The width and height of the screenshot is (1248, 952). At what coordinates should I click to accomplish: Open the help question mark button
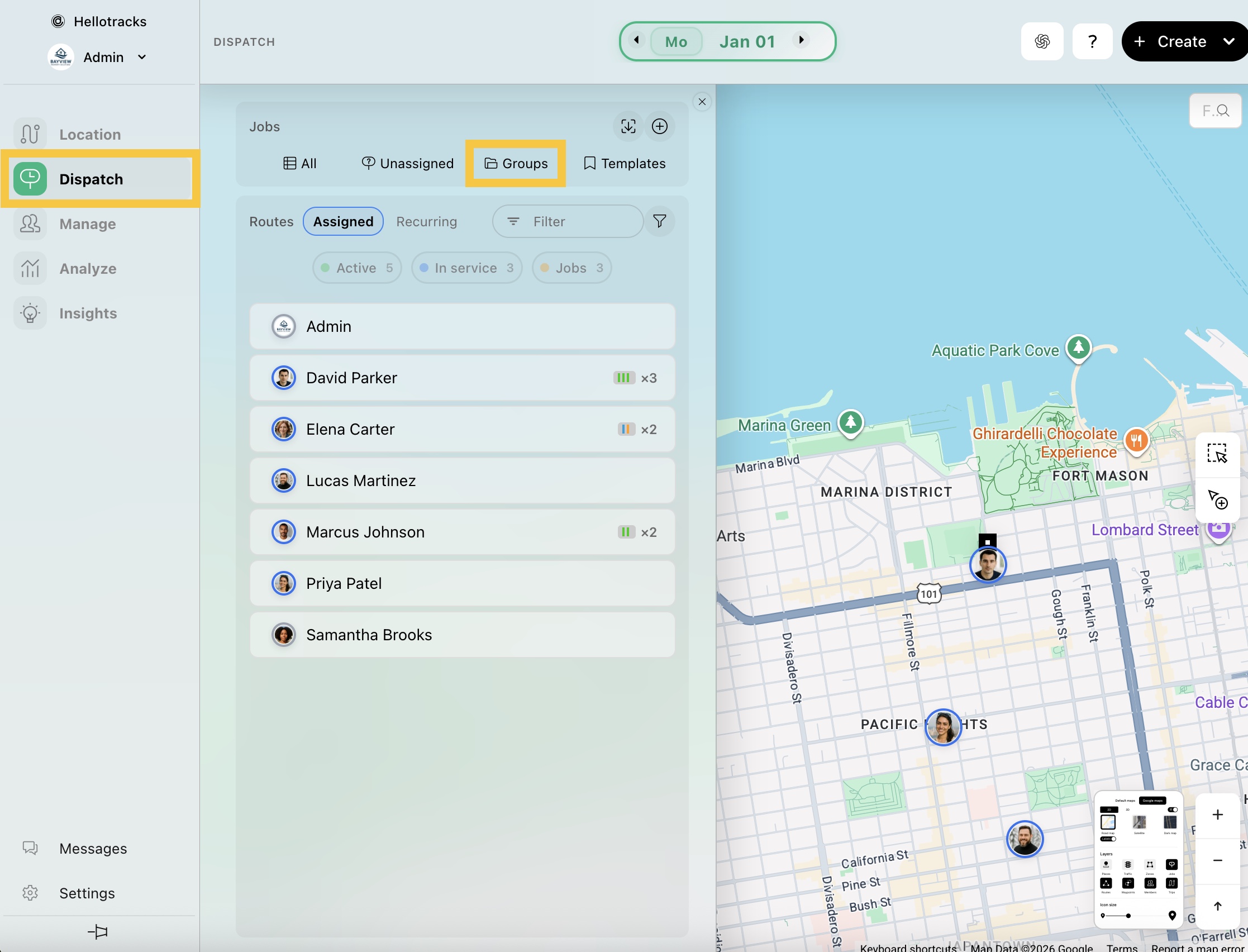1092,41
